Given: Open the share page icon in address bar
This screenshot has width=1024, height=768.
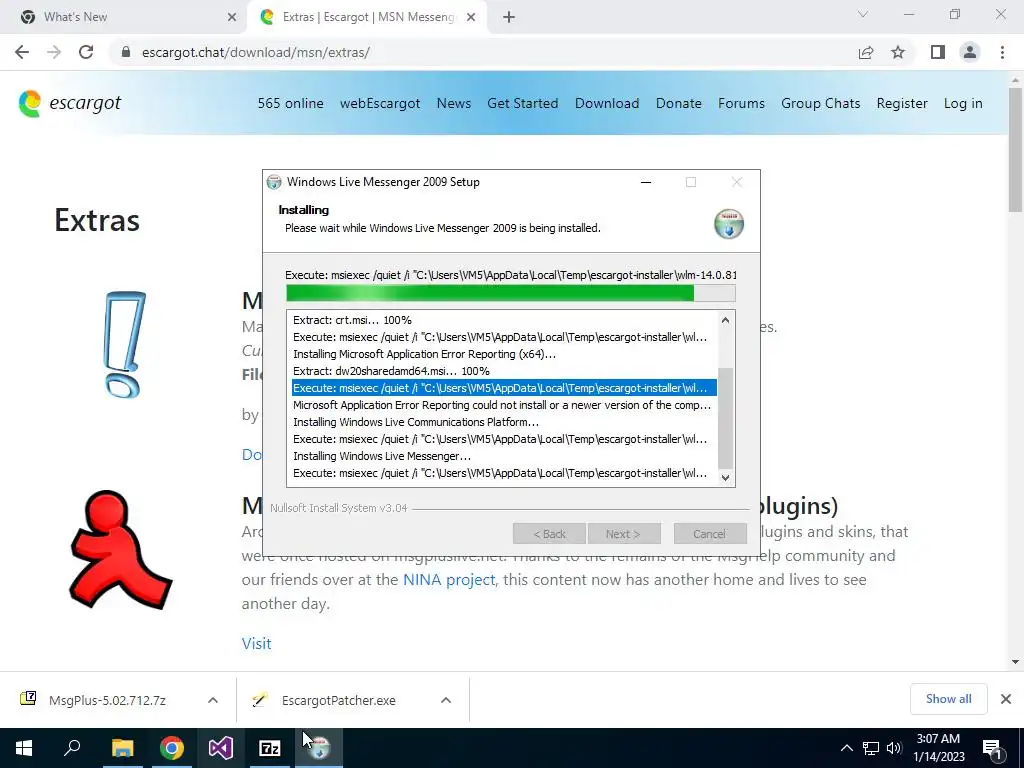Looking at the screenshot, I should 866,52.
